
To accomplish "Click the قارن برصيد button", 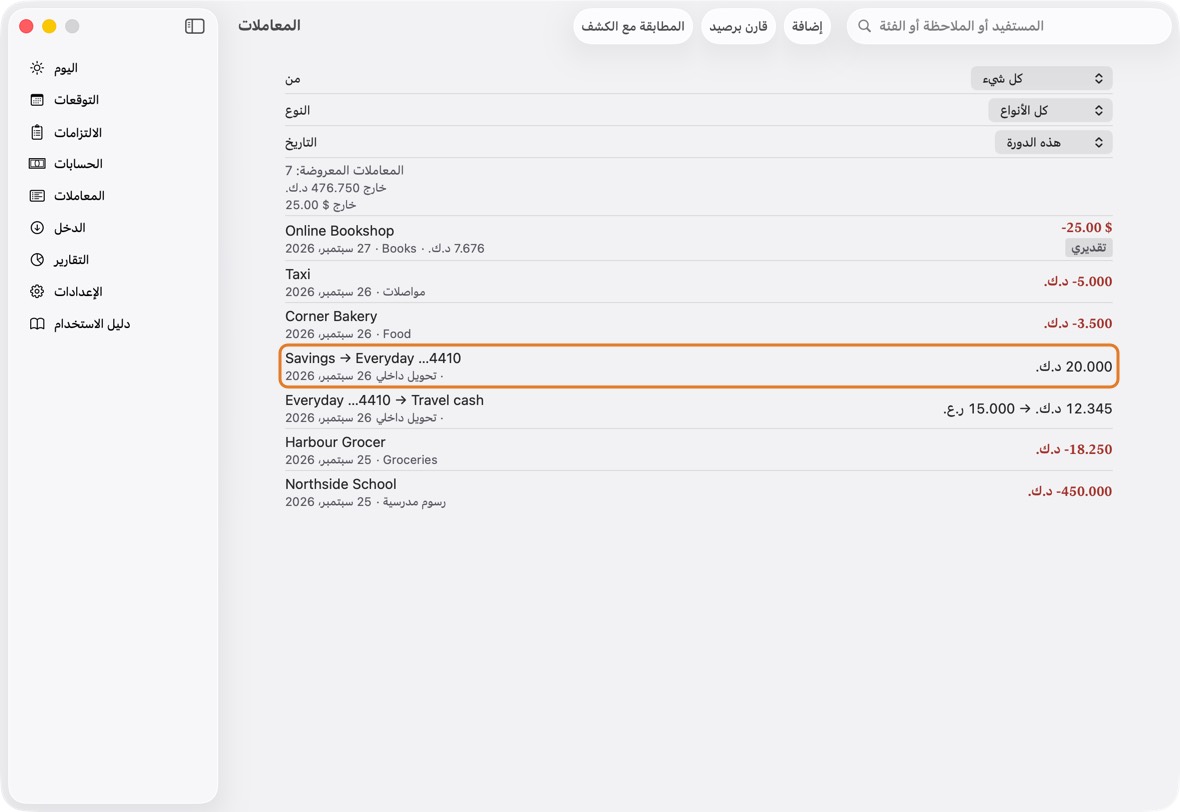I will point(738,26).
